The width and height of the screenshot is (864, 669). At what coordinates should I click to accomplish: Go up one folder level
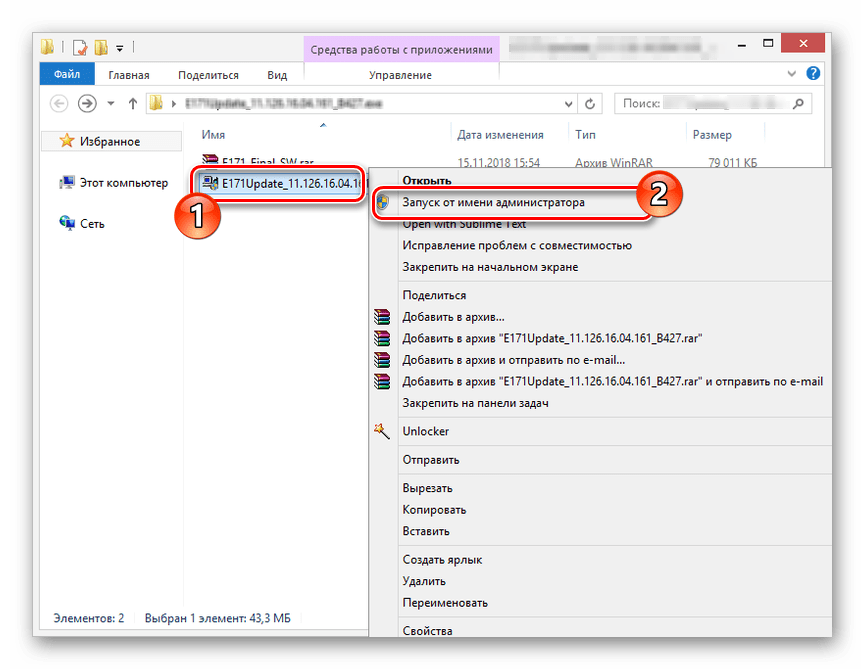coord(132,103)
